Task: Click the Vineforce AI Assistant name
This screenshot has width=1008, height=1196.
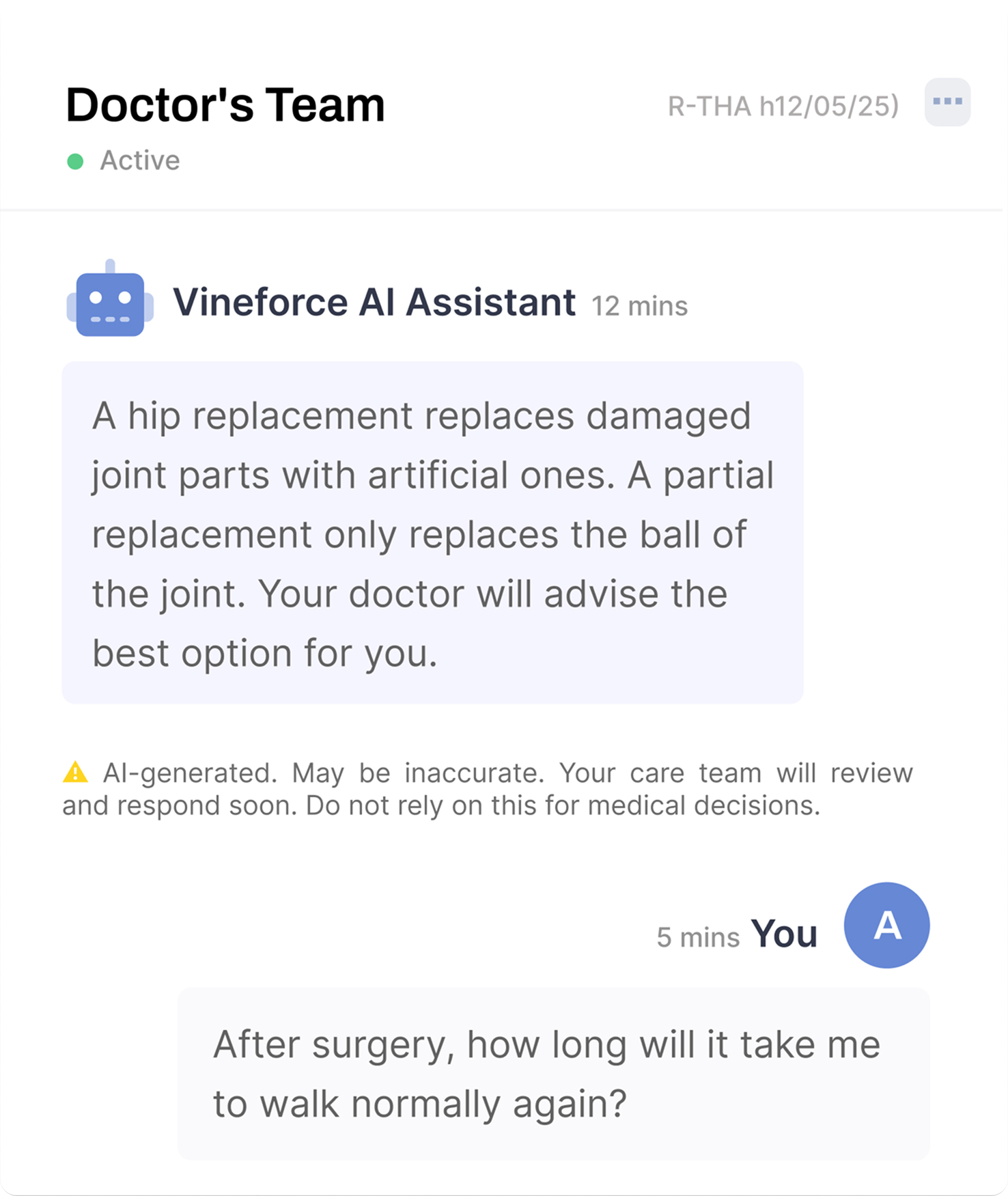Action: pyautogui.click(x=374, y=302)
